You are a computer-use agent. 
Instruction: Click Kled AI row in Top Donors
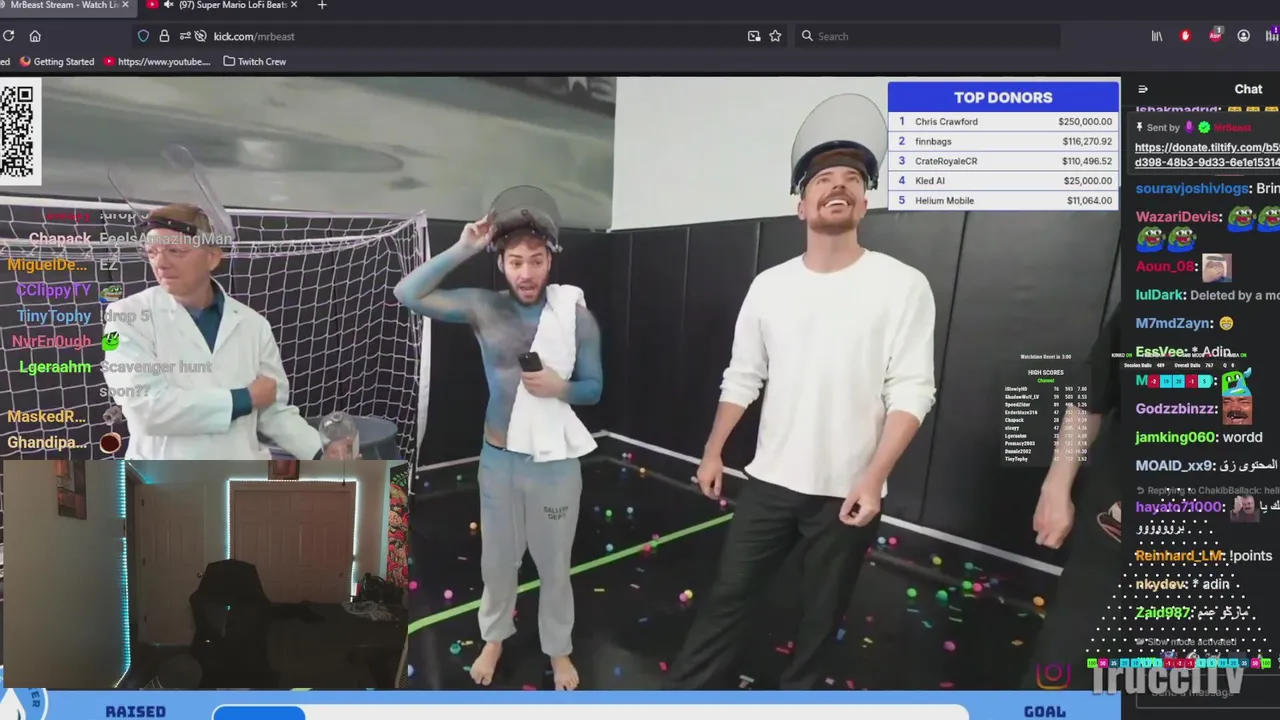click(x=1003, y=181)
